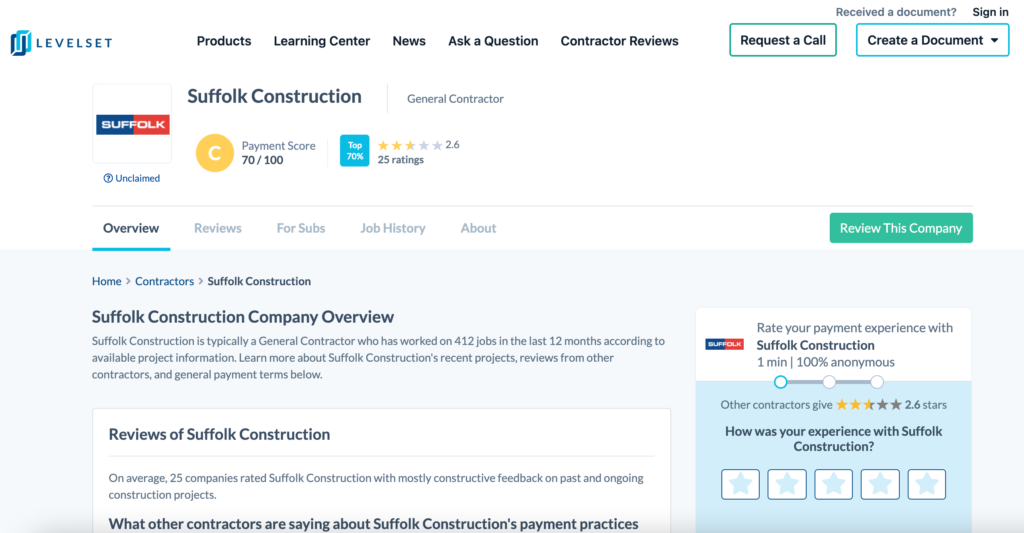Select the last step circle in progress bar
1024x533 pixels.
[877, 382]
